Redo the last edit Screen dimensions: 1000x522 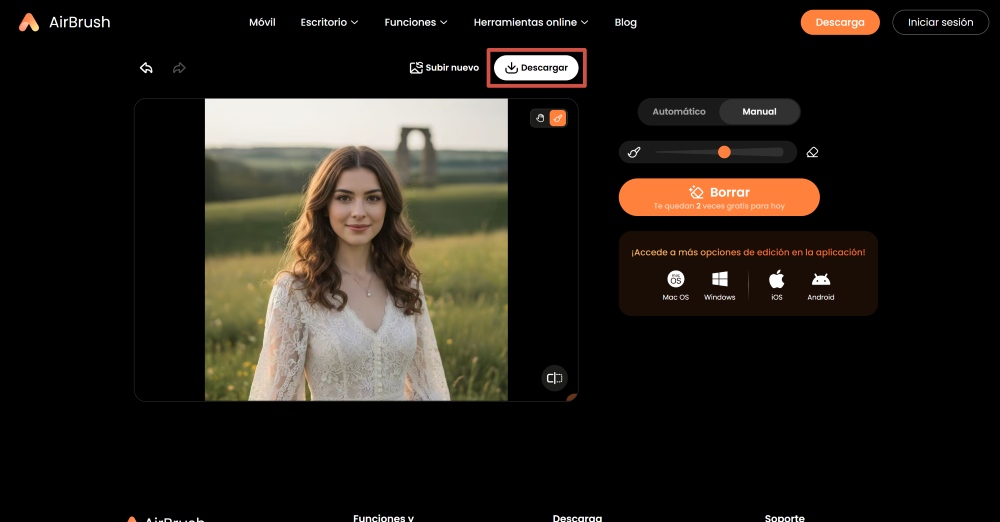point(179,68)
